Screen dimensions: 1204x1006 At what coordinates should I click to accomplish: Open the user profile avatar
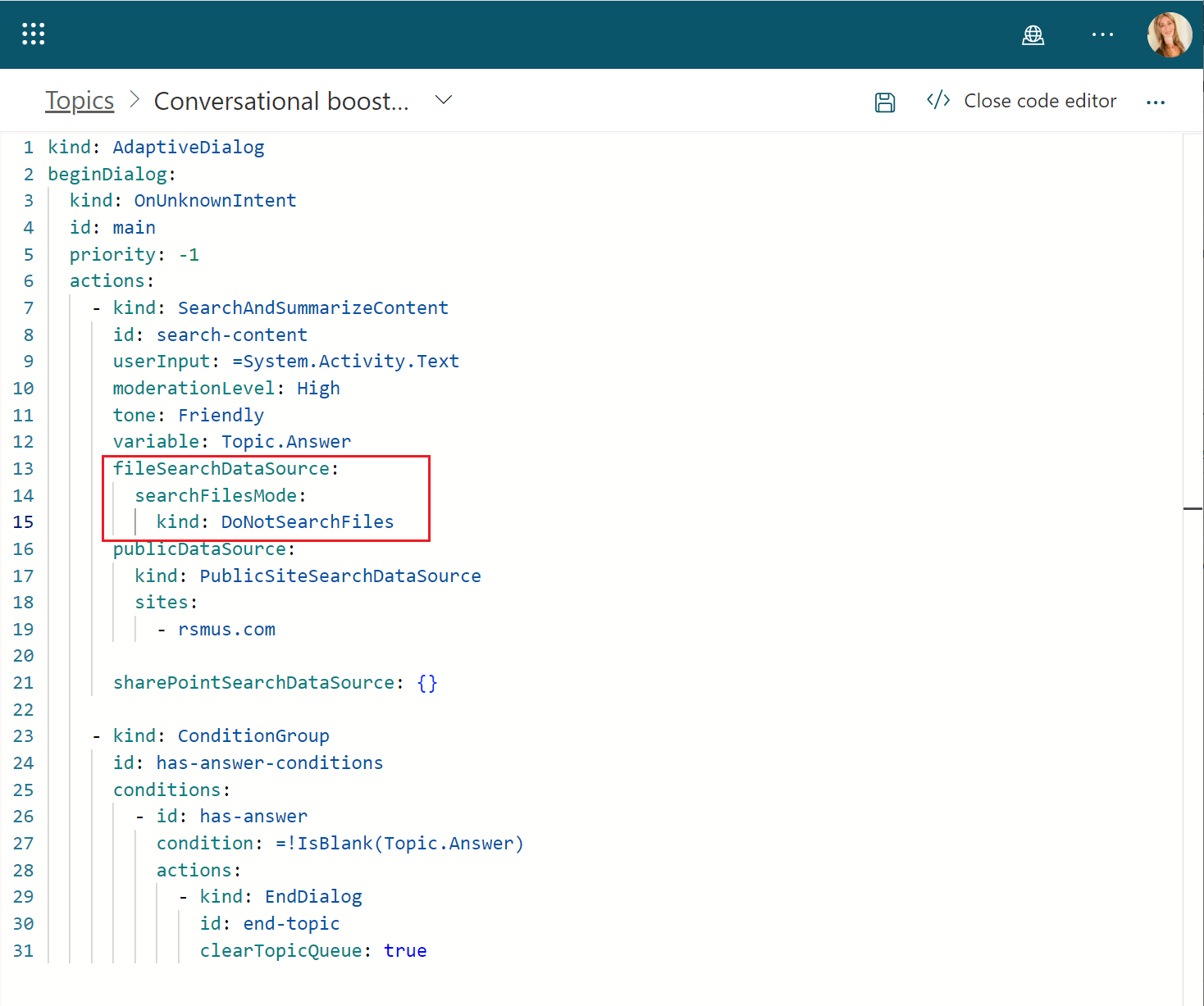click(1170, 34)
